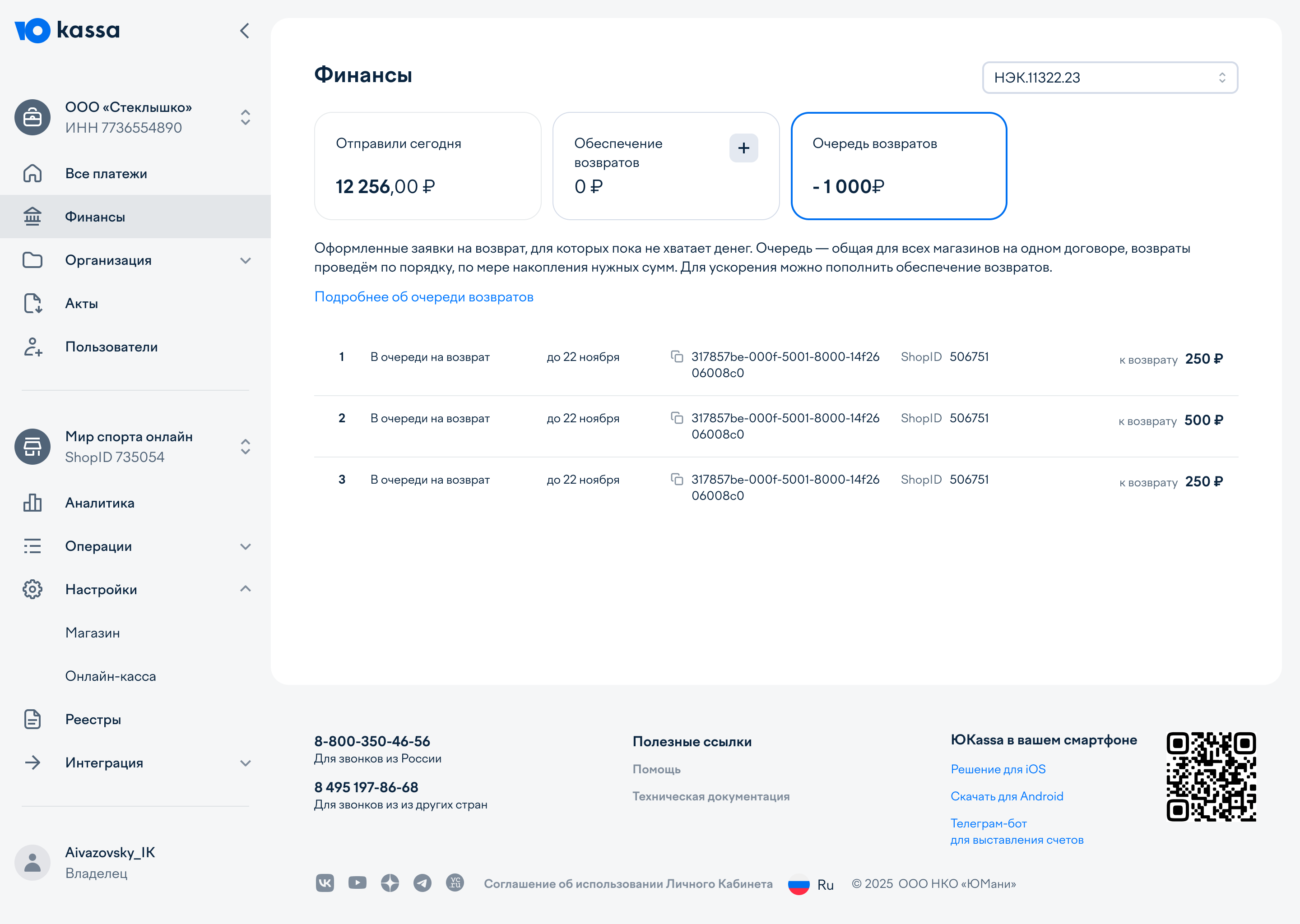Copy payment ID in refund queue row 1
This screenshot has width=1300, height=924.
(677, 357)
